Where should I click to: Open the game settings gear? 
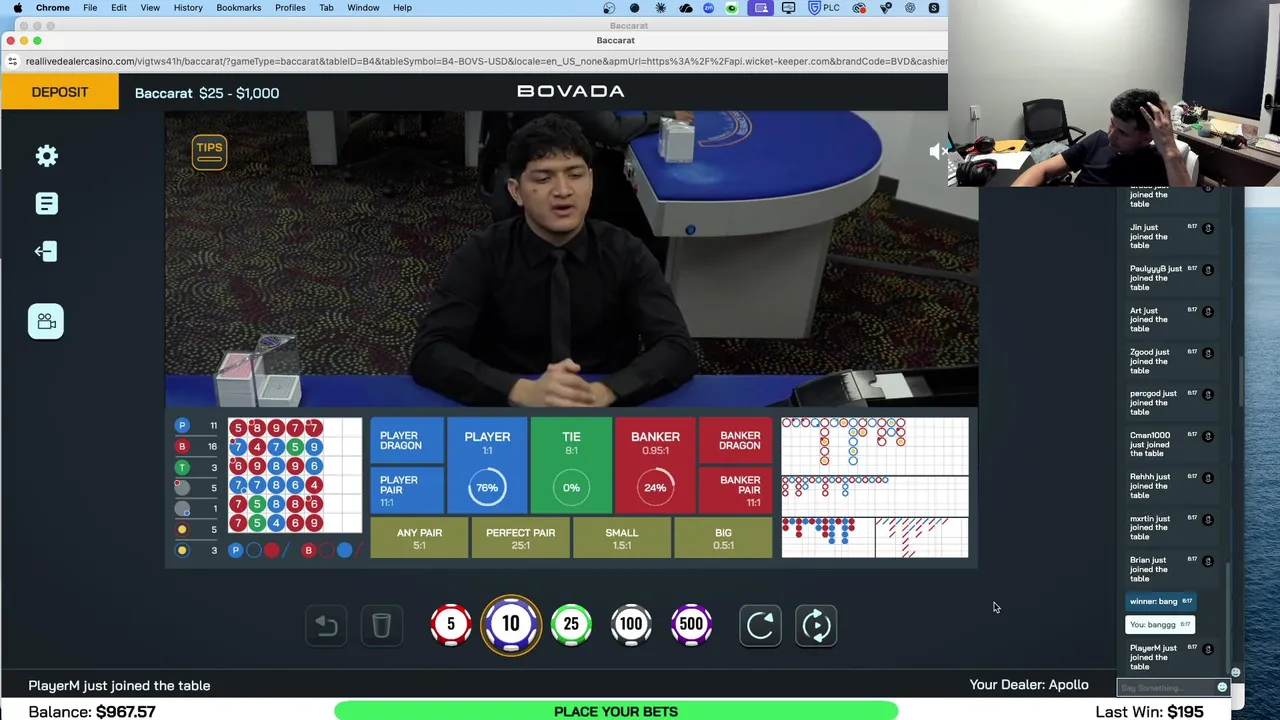pos(46,156)
